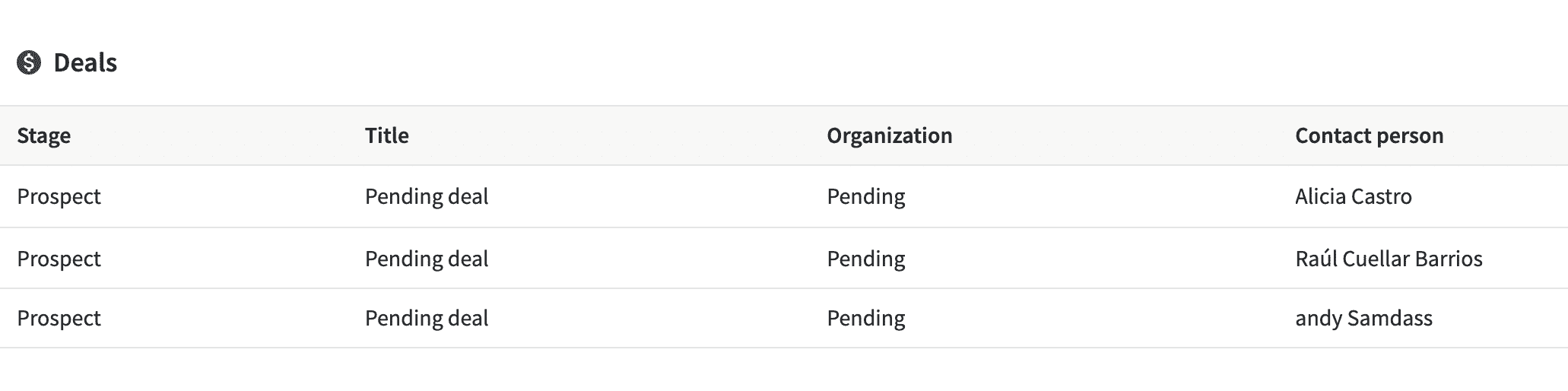Sort by the Title column header
Image resolution: width=1568 pixels, height=391 pixels.
[x=387, y=135]
